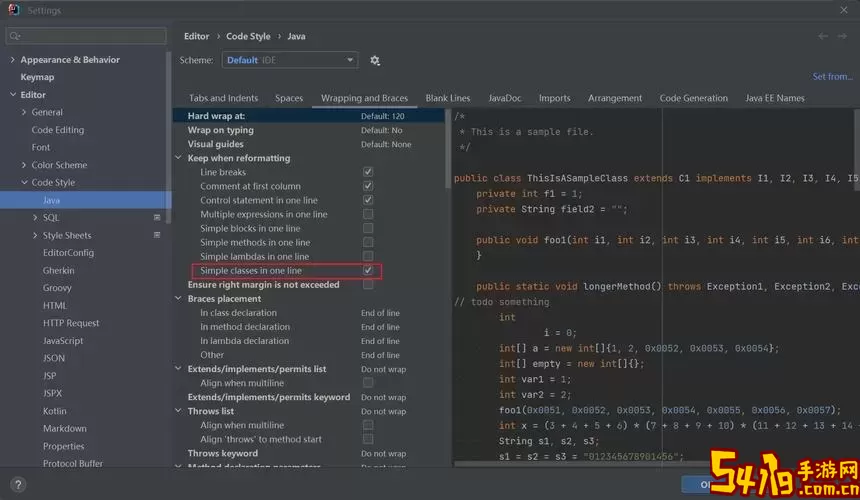The height and width of the screenshot is (500, 860).
Task: Focus the settings search field
Action: click(x=86, y=36)
